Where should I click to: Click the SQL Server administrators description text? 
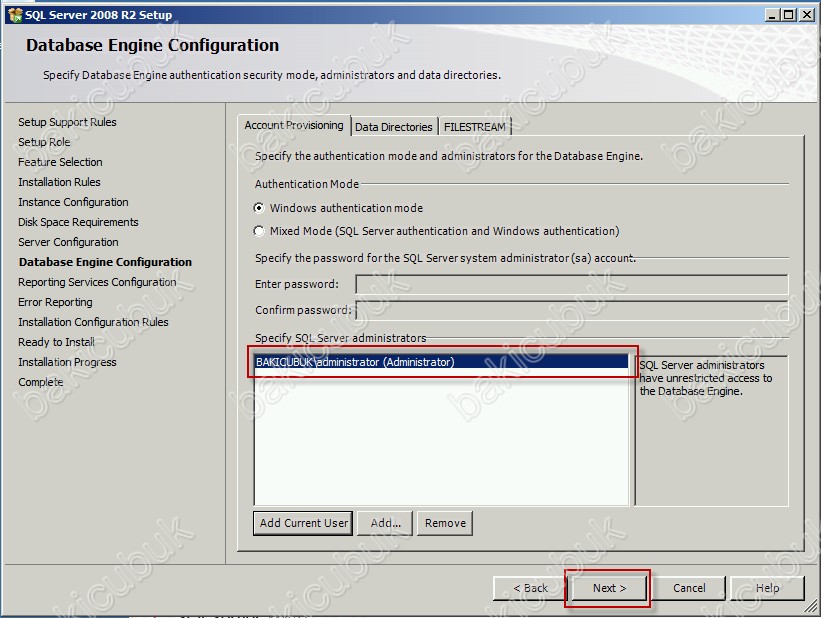pos(705,378)
